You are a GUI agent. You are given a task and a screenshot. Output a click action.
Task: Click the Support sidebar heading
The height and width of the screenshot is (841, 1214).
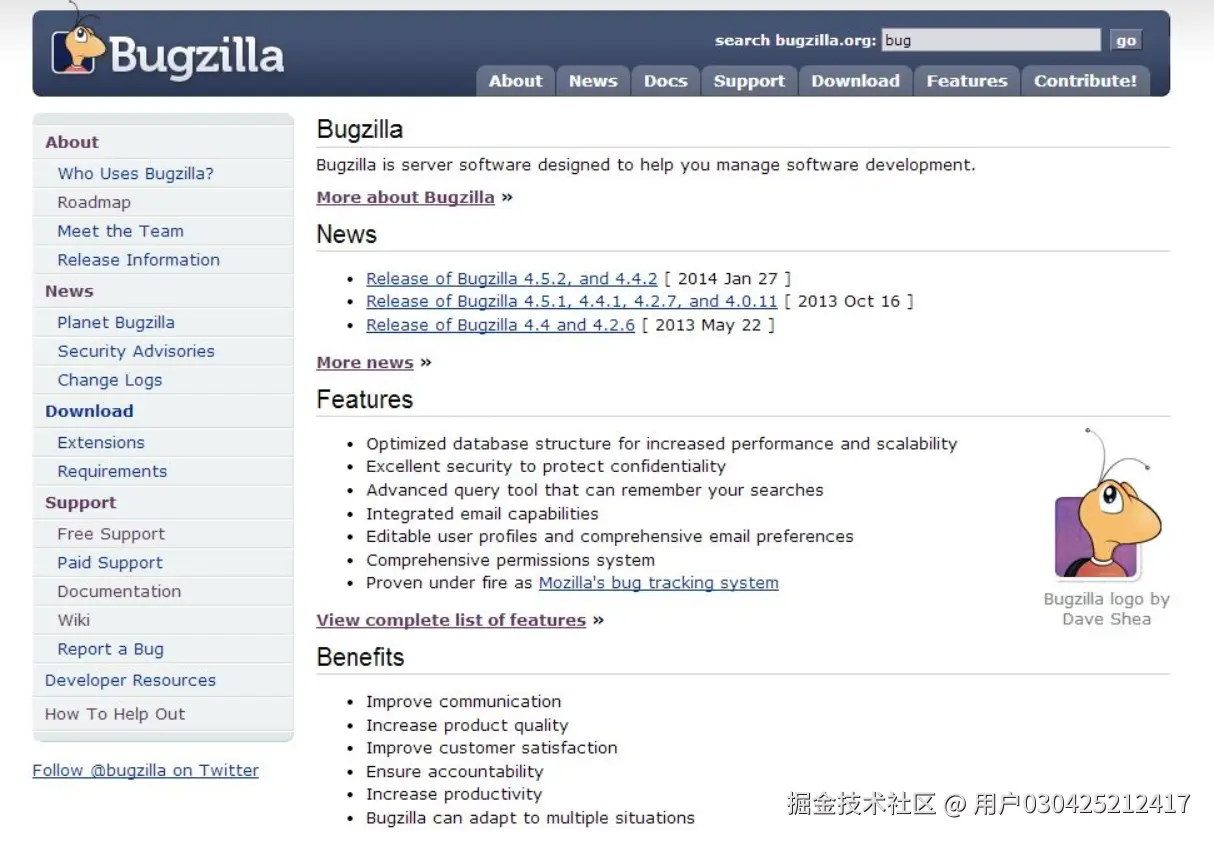tap(81, 503)
